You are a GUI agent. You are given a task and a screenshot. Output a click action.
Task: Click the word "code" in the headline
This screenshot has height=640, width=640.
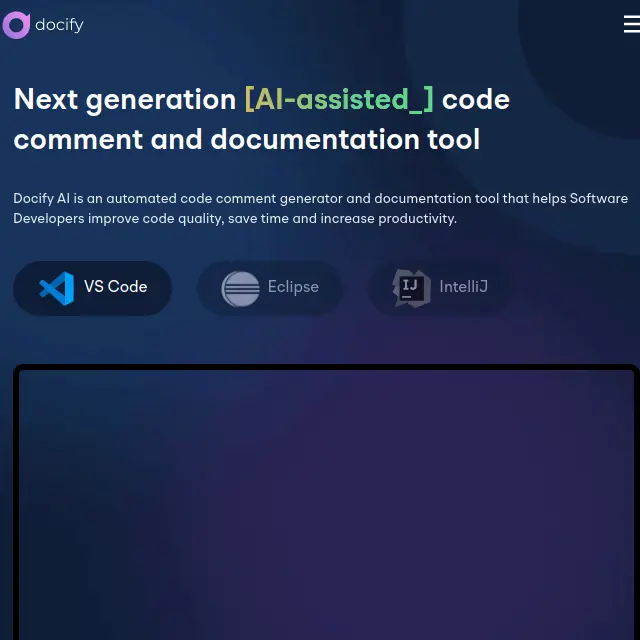[x=476, y=100]
